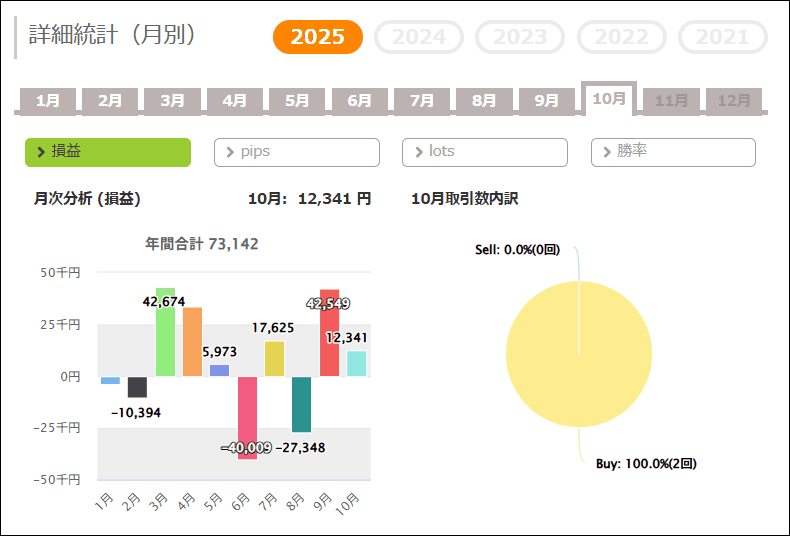This screenshot has height=536, width=790.
Task: Click the 10月 x-axis label under chart
Action: 349,504
